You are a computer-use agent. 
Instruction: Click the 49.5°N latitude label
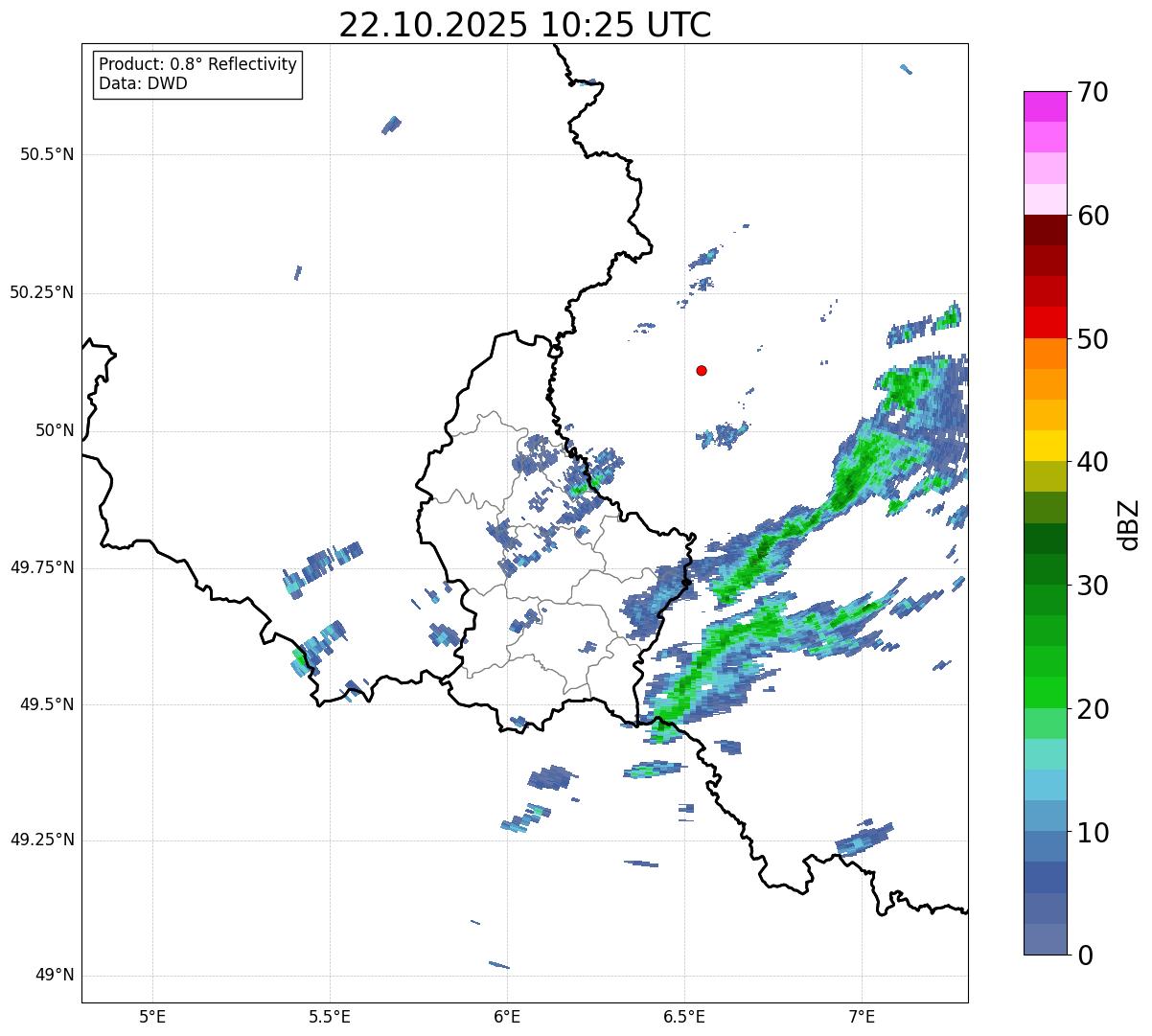click(x=47, y=704)
